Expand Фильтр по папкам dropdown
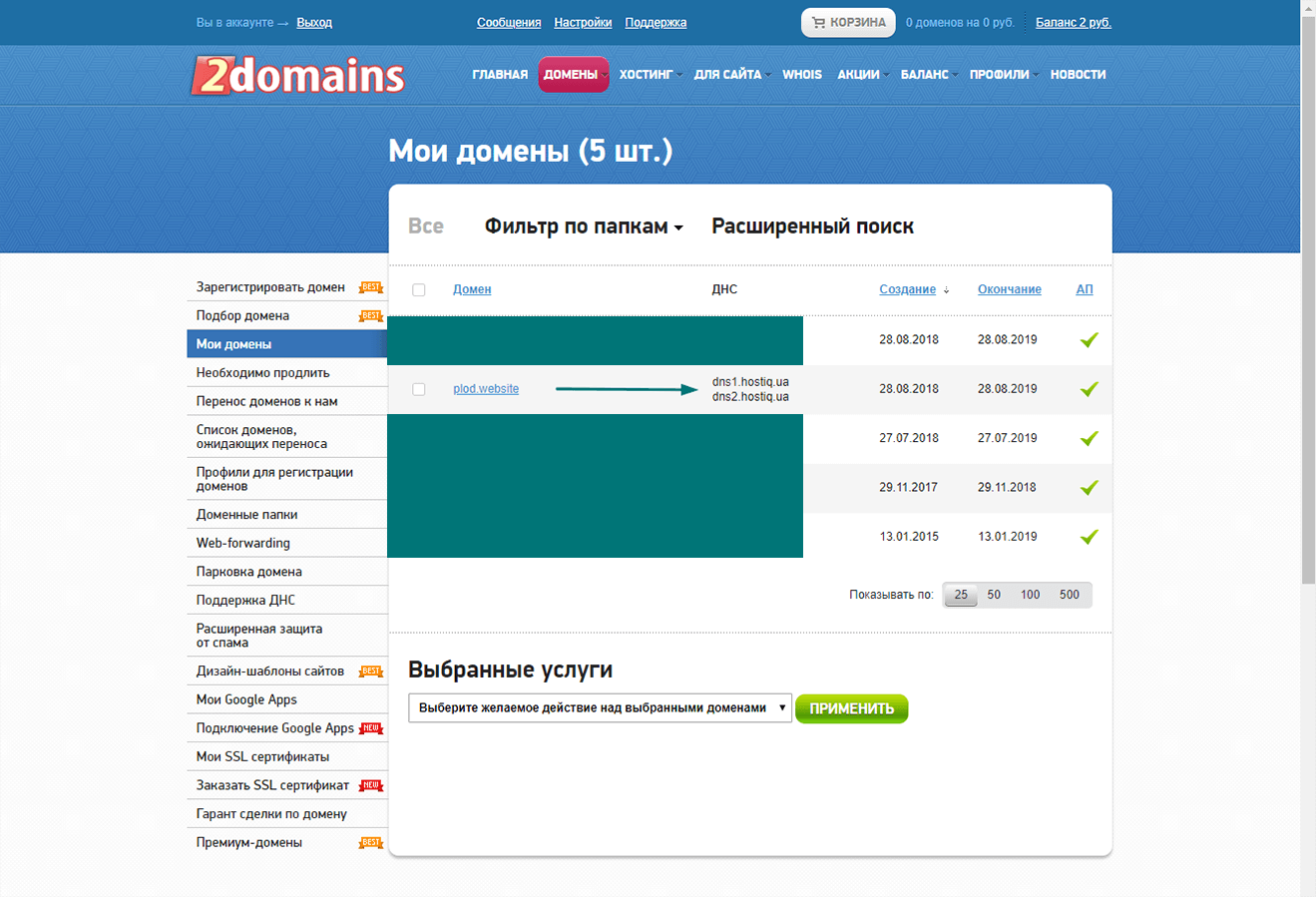The height and width of the screenshot is (897, 1316). point(584,226)
